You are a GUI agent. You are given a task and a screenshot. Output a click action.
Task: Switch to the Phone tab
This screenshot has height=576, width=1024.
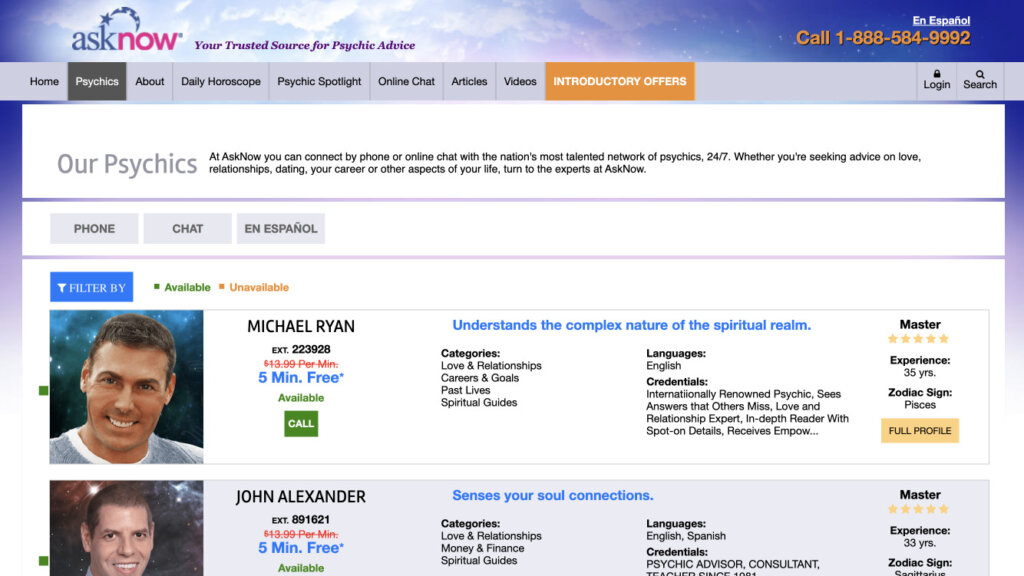click(x=94, y=229)
